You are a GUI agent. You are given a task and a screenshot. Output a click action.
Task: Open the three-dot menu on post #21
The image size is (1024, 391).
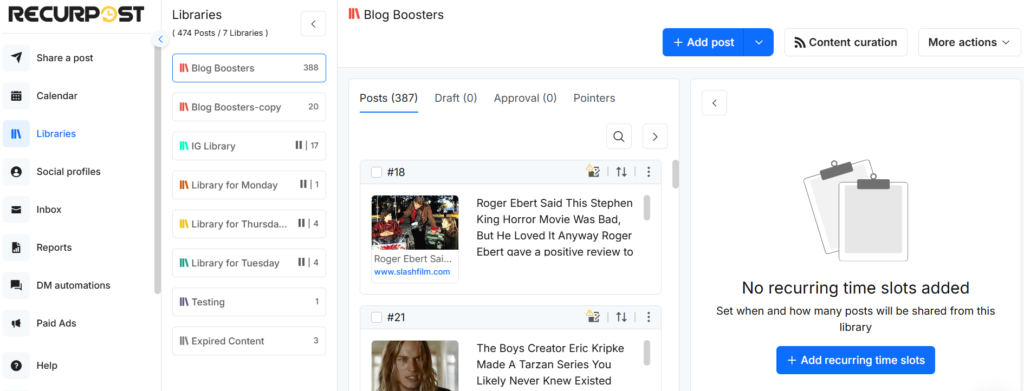coord(648,317)
